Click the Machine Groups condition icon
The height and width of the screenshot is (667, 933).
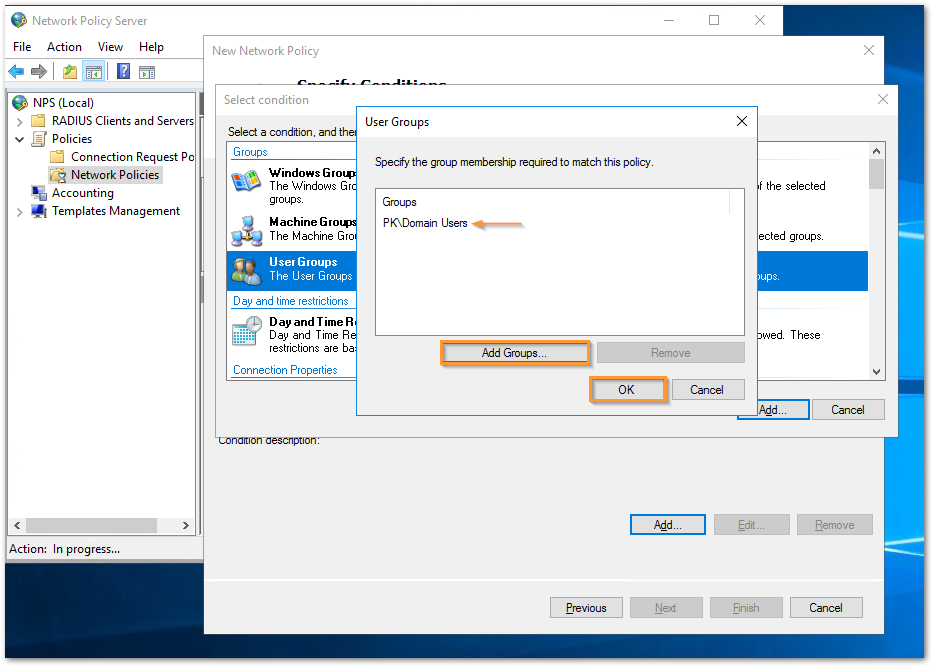pos(246,229)
